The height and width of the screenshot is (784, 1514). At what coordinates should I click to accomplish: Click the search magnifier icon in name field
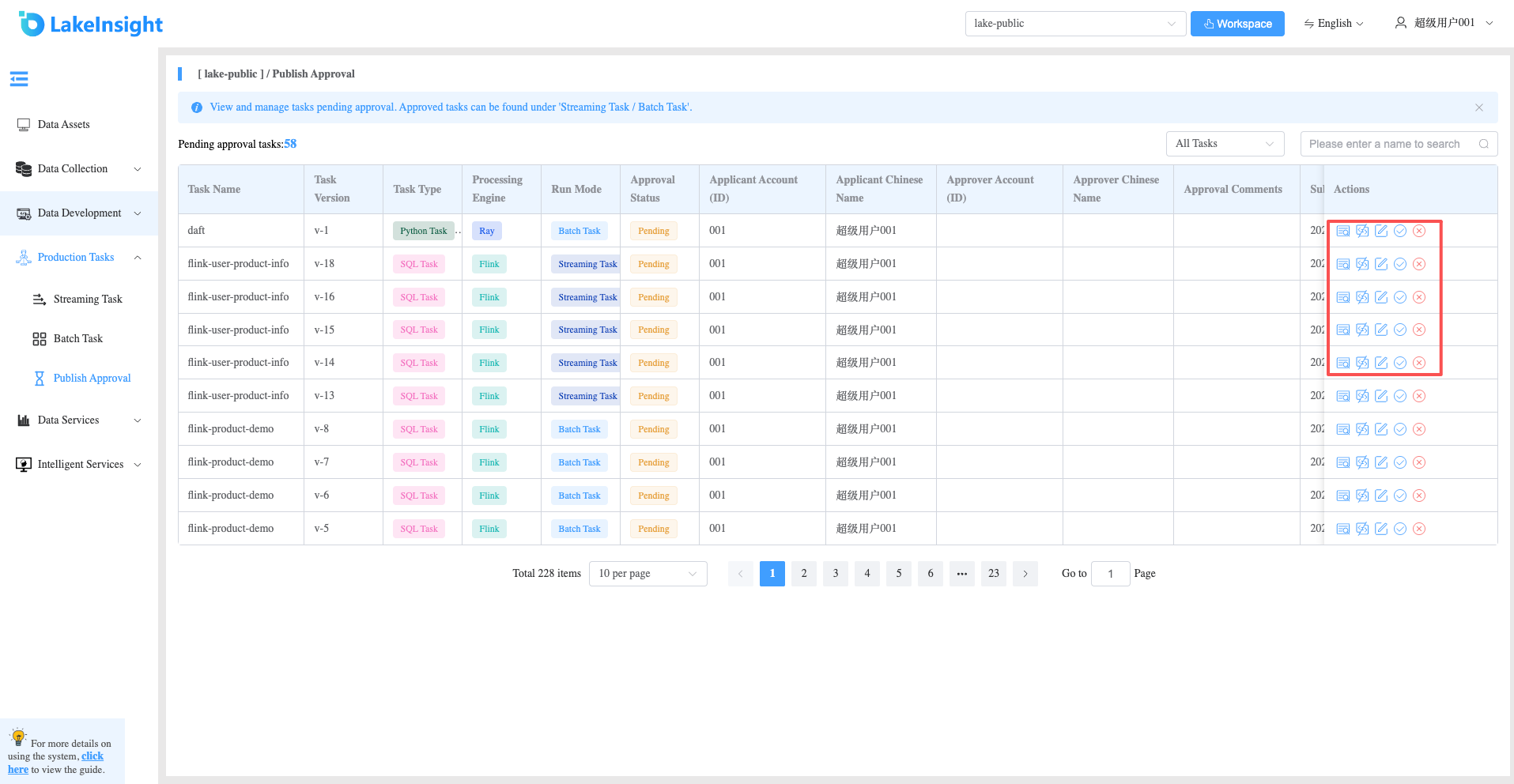1484,144
